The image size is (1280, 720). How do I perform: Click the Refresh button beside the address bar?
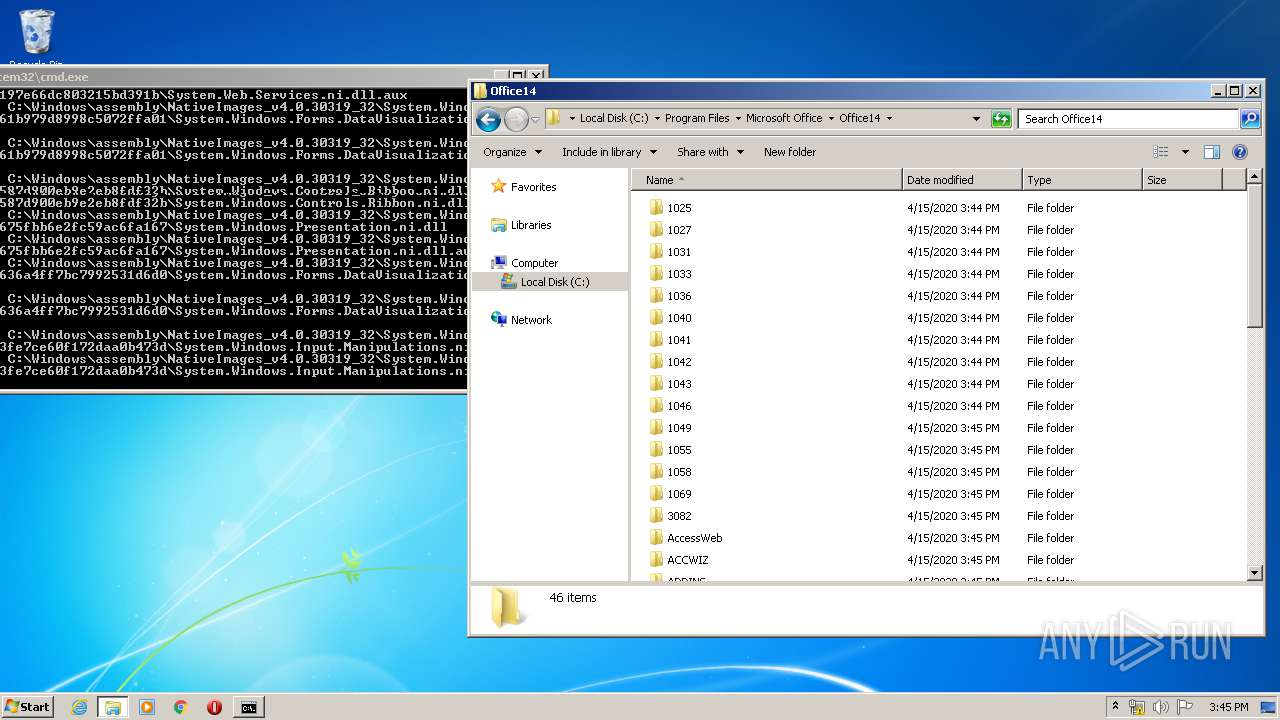1001,119
